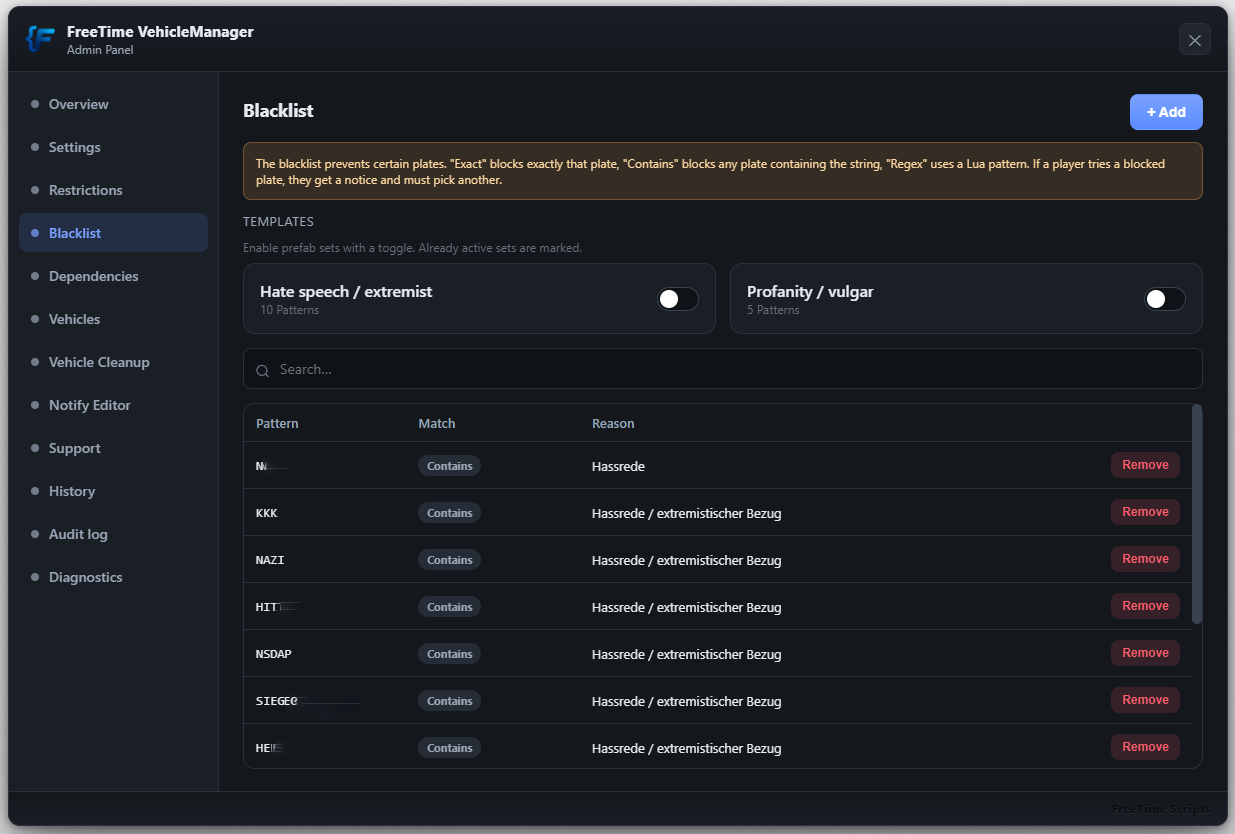Click the reason text in NSDAP row
Viewport: 1235px width, 834px height.
(686, 654)
